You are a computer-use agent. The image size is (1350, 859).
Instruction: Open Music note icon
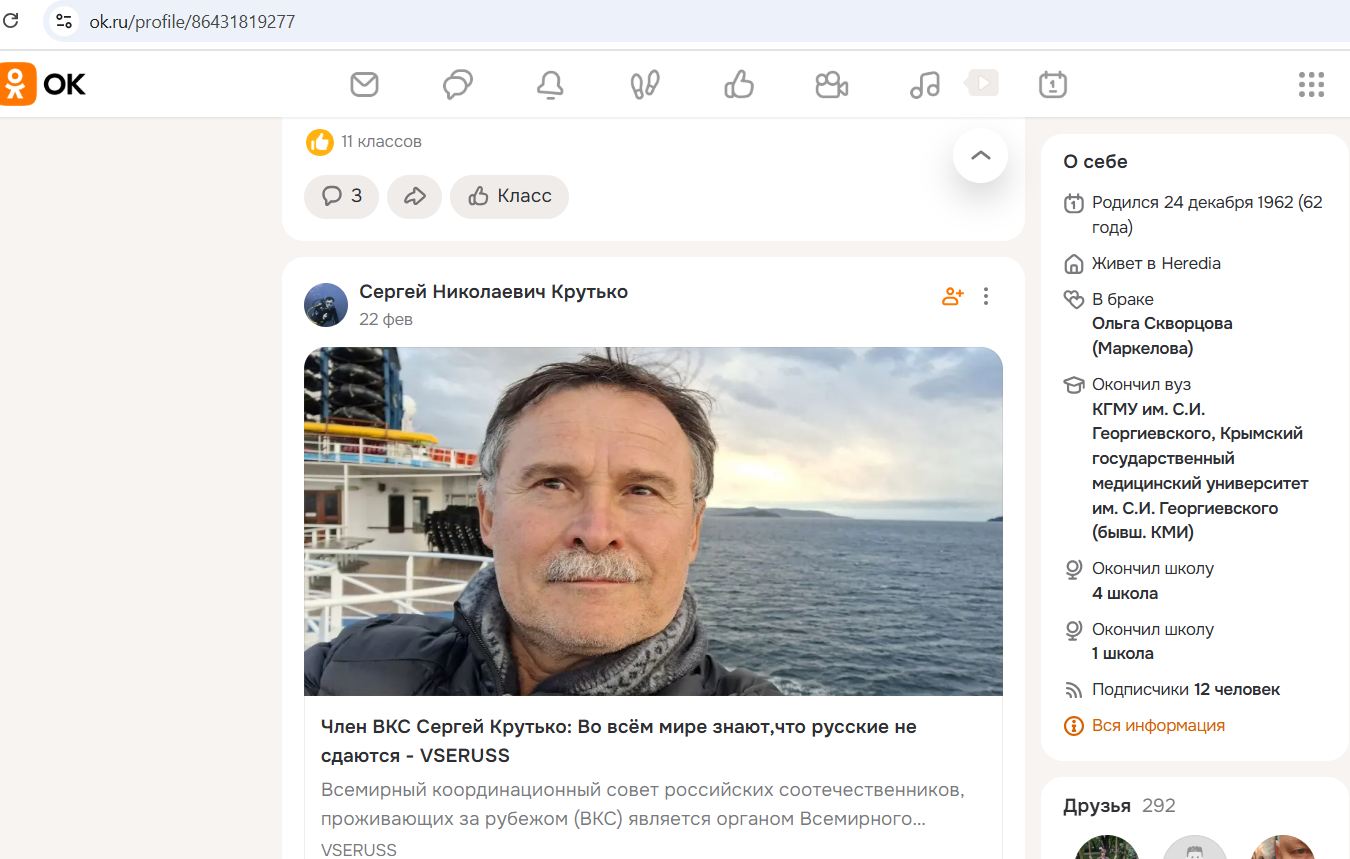[925, 85]
